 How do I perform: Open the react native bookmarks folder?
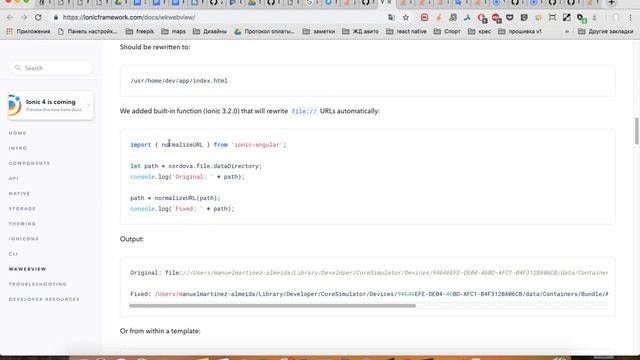[406, 31]
